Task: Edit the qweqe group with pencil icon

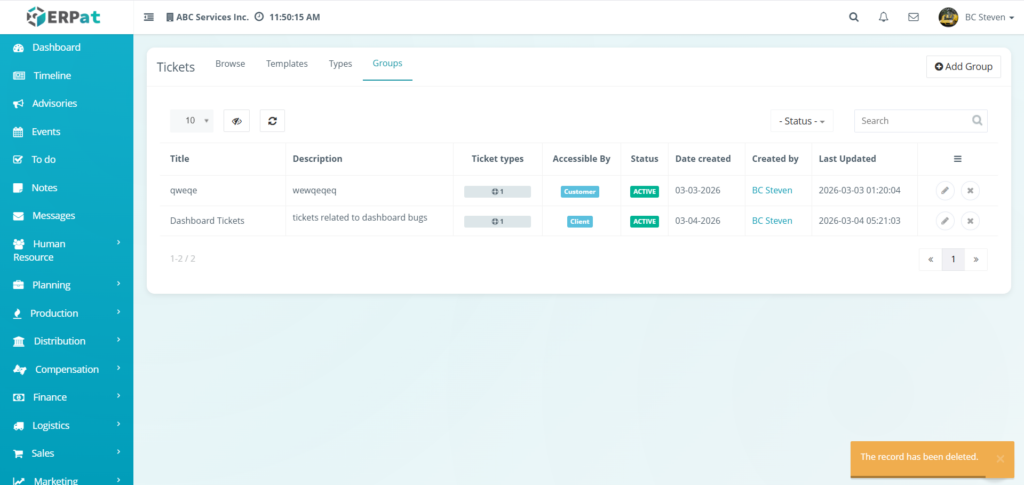Action: coord(944,191)
